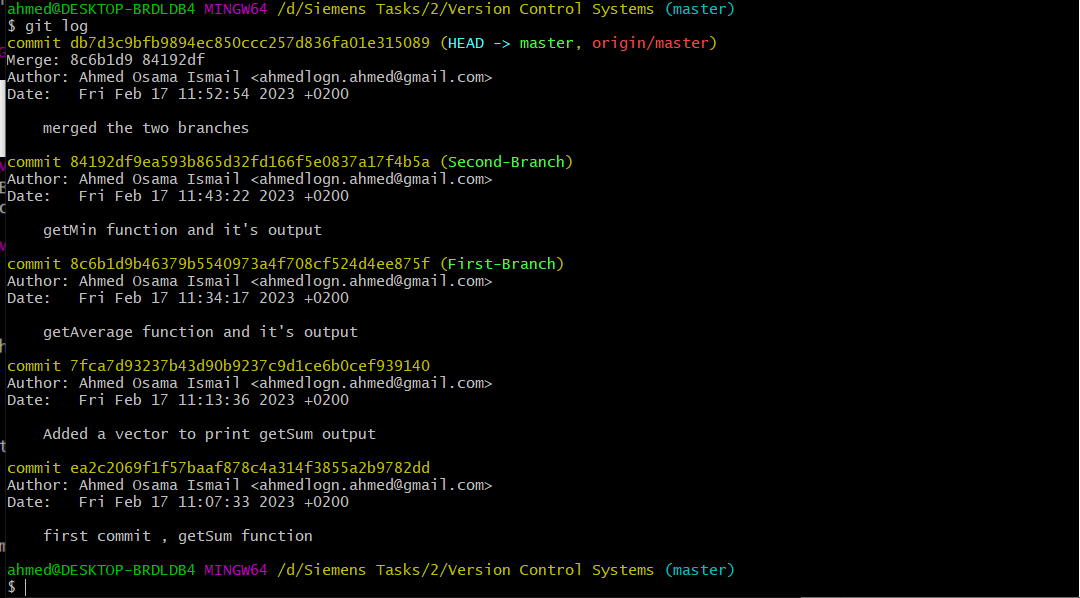The width and height of the screenshot is (1080, 598).
Task: Click the message 'merged the two branches'
Action: click(146, 128)
